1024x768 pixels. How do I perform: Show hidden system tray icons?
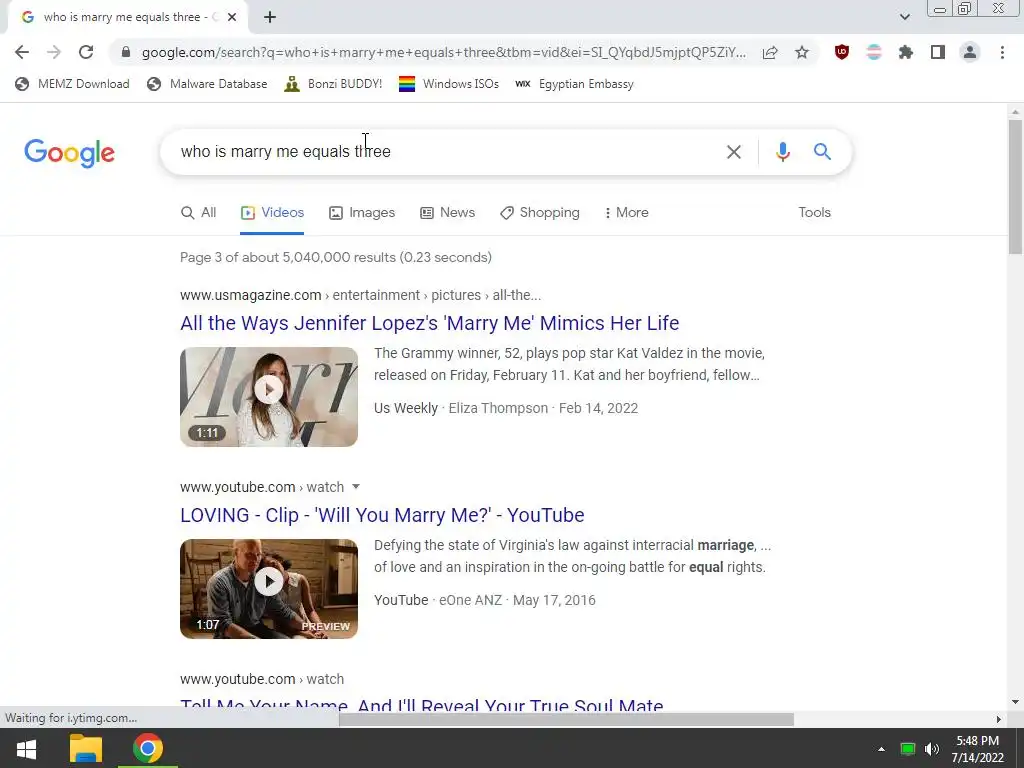coord(881,749)
